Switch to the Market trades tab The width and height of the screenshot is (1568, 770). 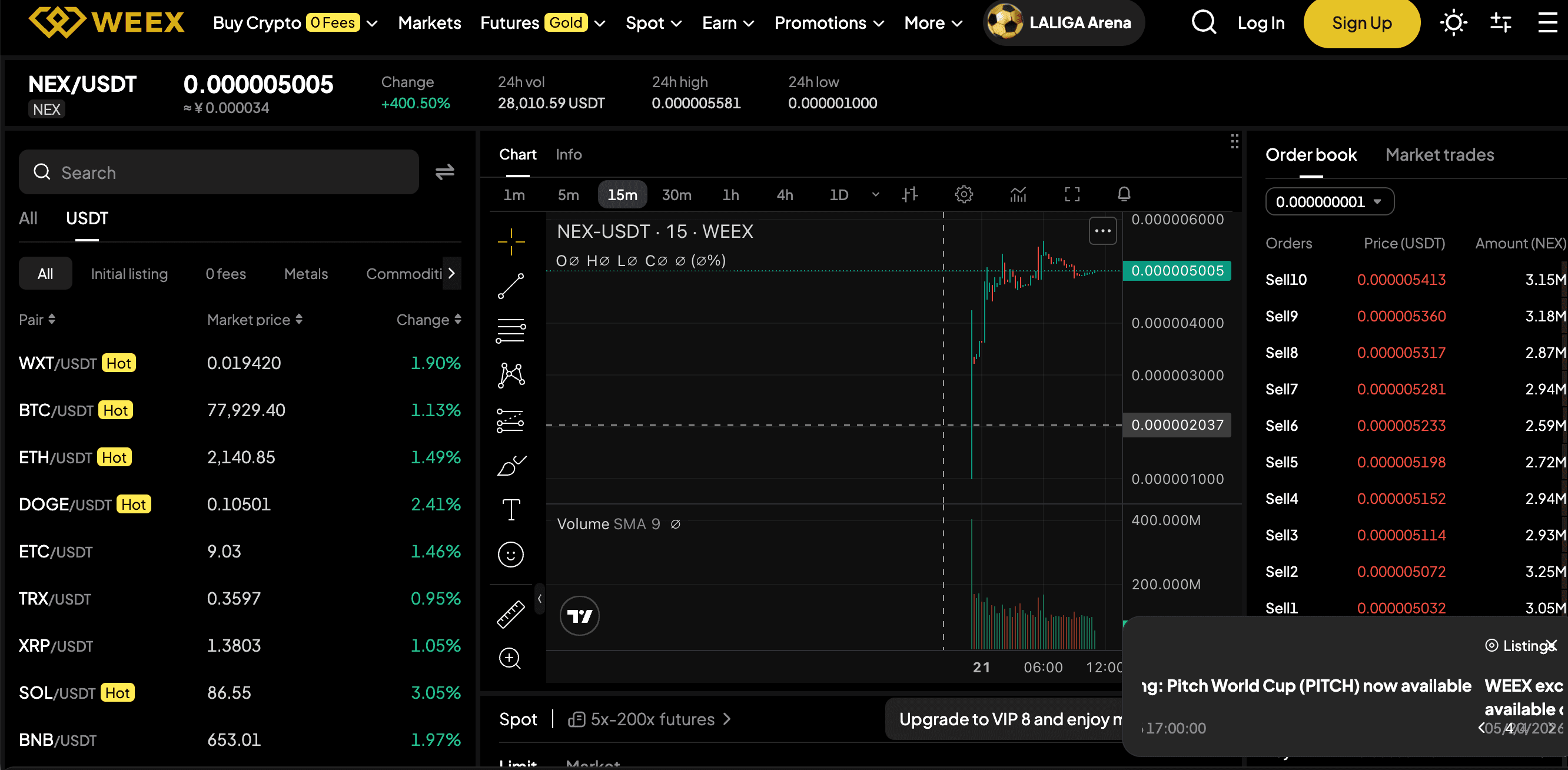[x=1440, y=155]
